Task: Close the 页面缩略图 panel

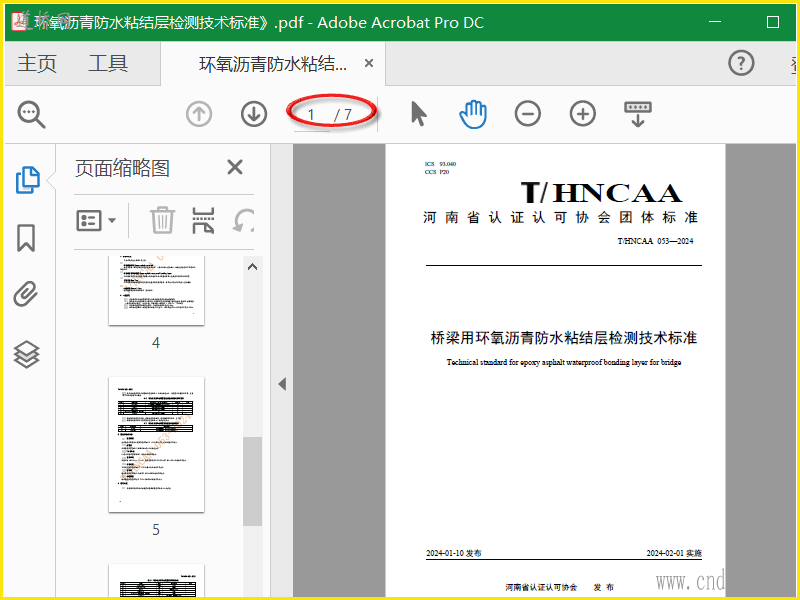Action: [235, 167]
